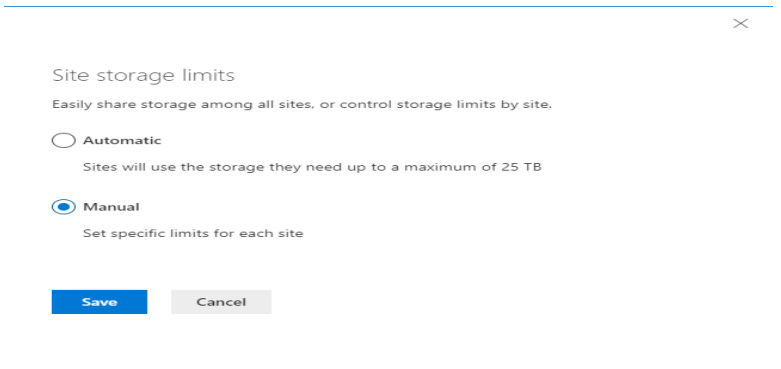Select the Manual radio button circle
781x369 pixels.
coord(64,207)
